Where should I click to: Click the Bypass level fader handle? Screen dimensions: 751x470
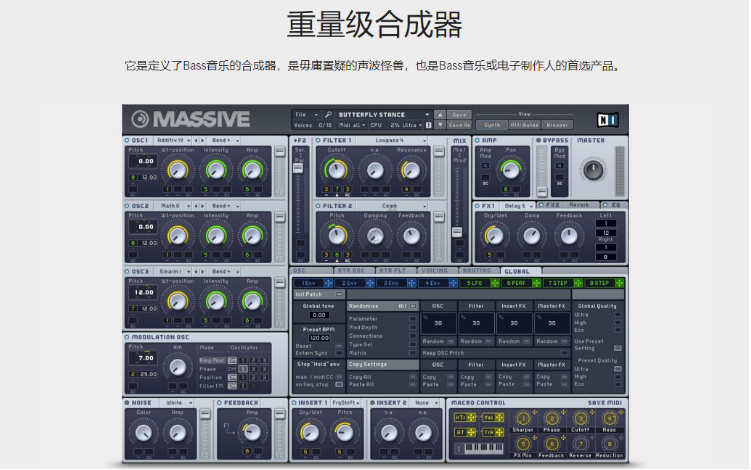(542, 192)
